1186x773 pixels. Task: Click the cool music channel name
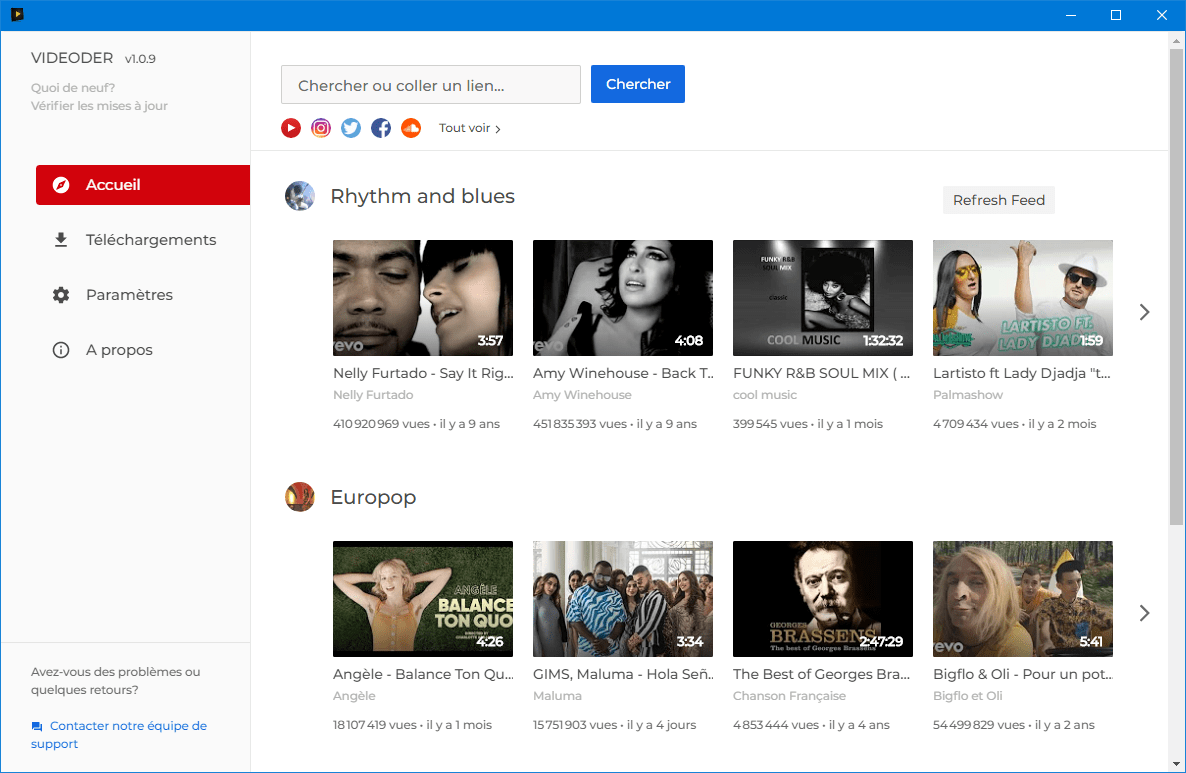765,395
